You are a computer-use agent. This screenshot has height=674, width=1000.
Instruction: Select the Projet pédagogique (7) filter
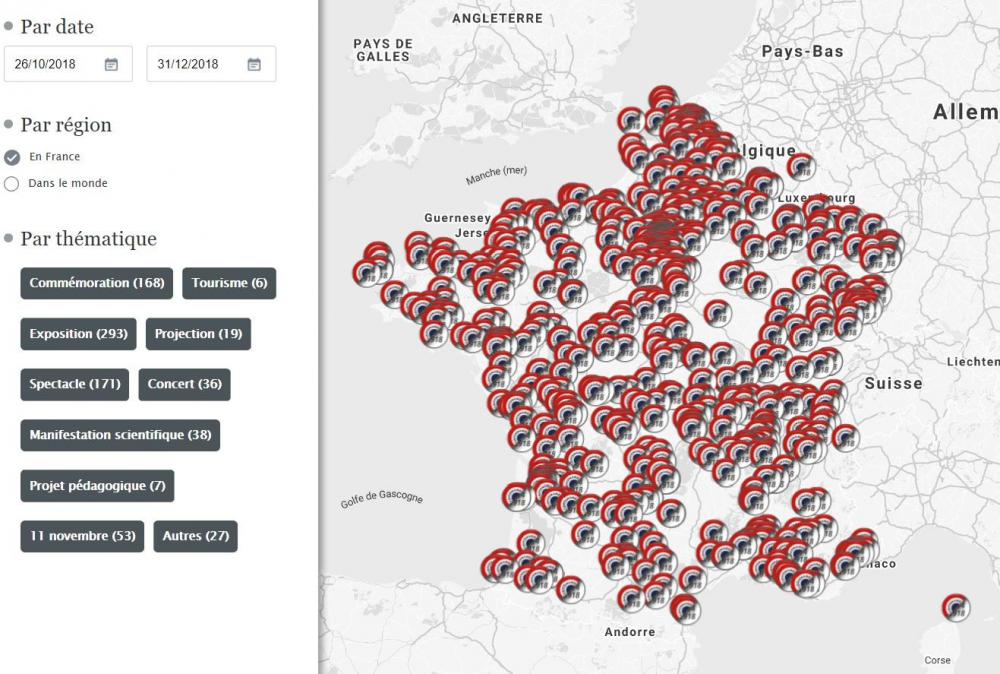point(97,486)
